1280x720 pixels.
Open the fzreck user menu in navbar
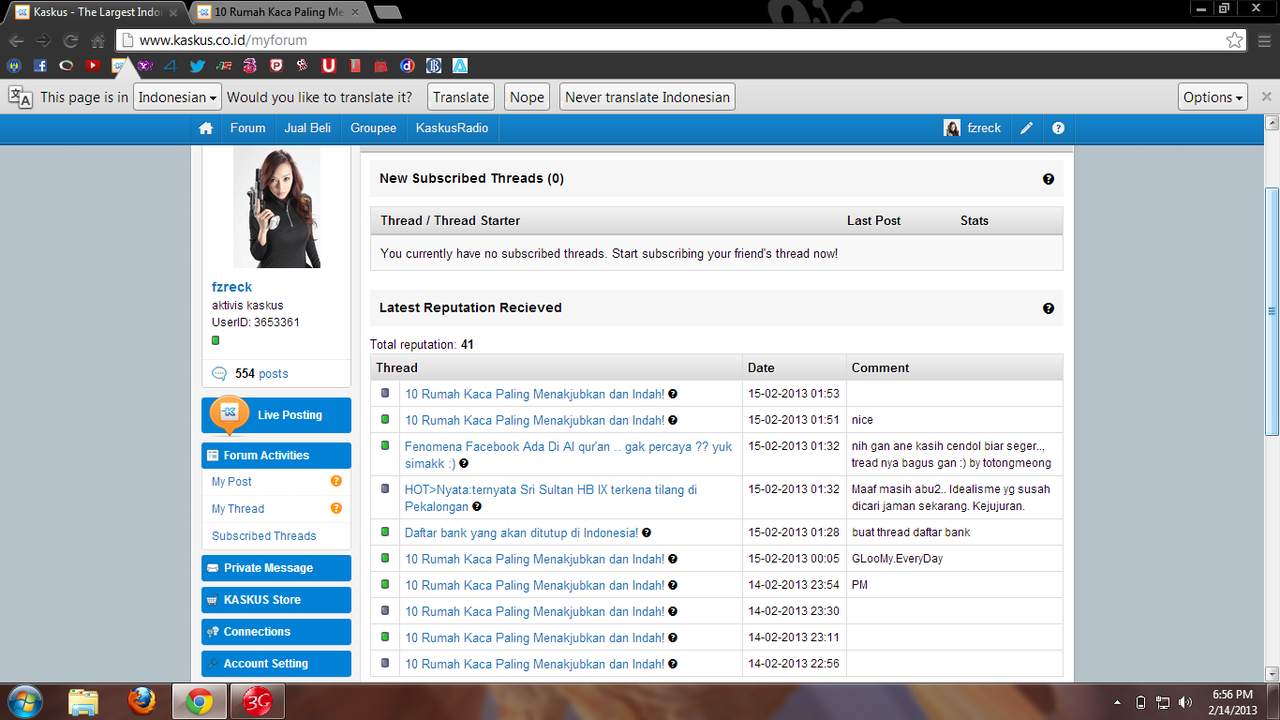973,128
